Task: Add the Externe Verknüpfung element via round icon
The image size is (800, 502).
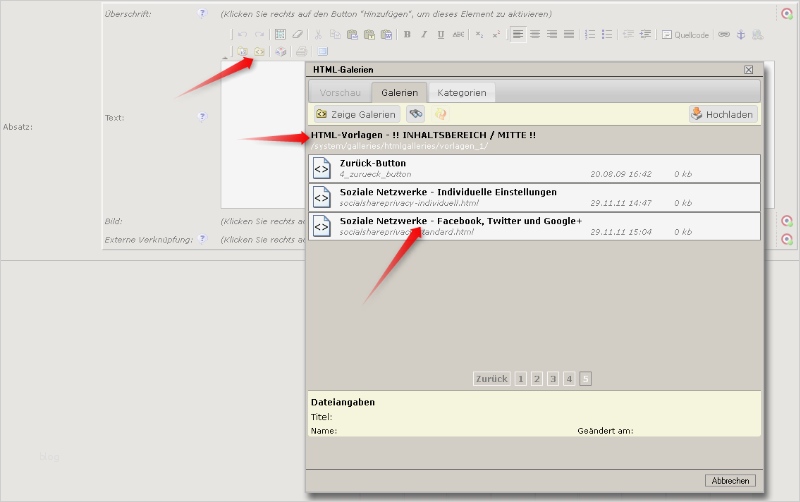Action: [787, 239]
